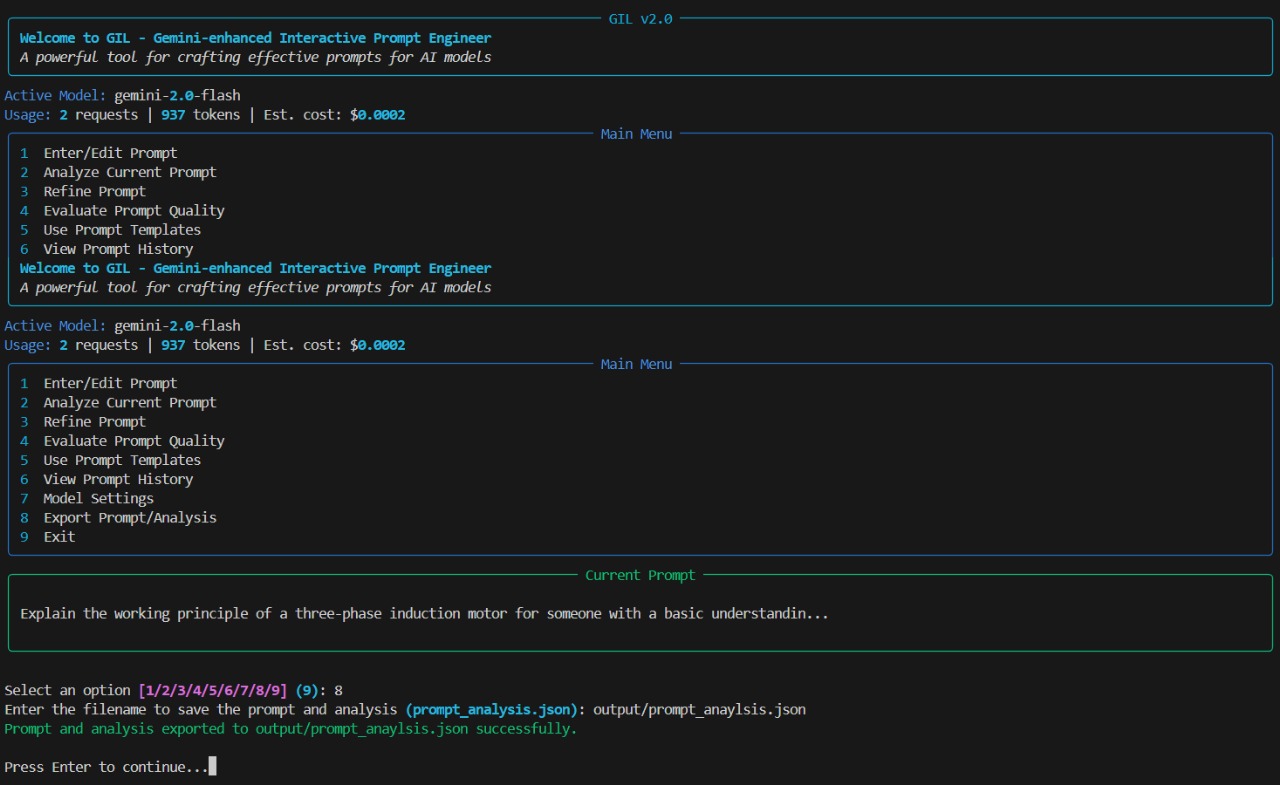Screen dimensions: 1280x785
Task: Click the green "Current Prompt" panel title
Action: coord(640,575)
